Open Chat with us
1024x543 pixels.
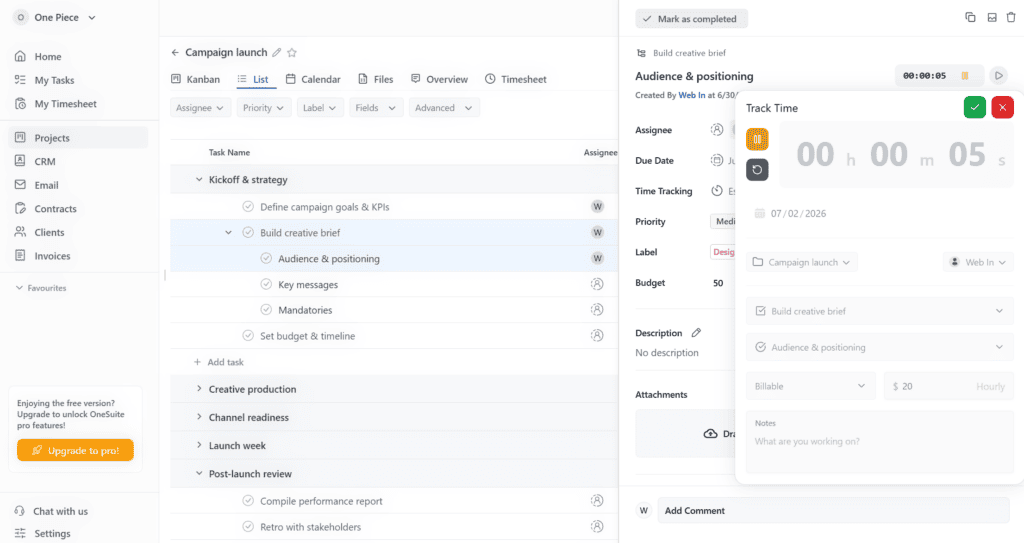coord(51,511)
